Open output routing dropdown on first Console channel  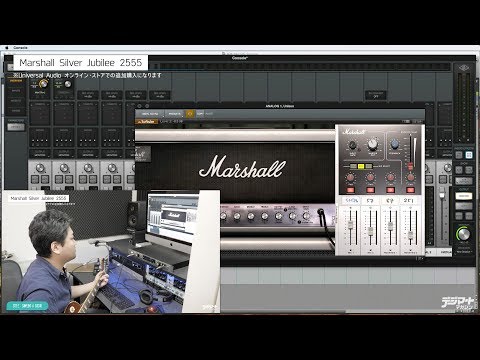[40, 154]
